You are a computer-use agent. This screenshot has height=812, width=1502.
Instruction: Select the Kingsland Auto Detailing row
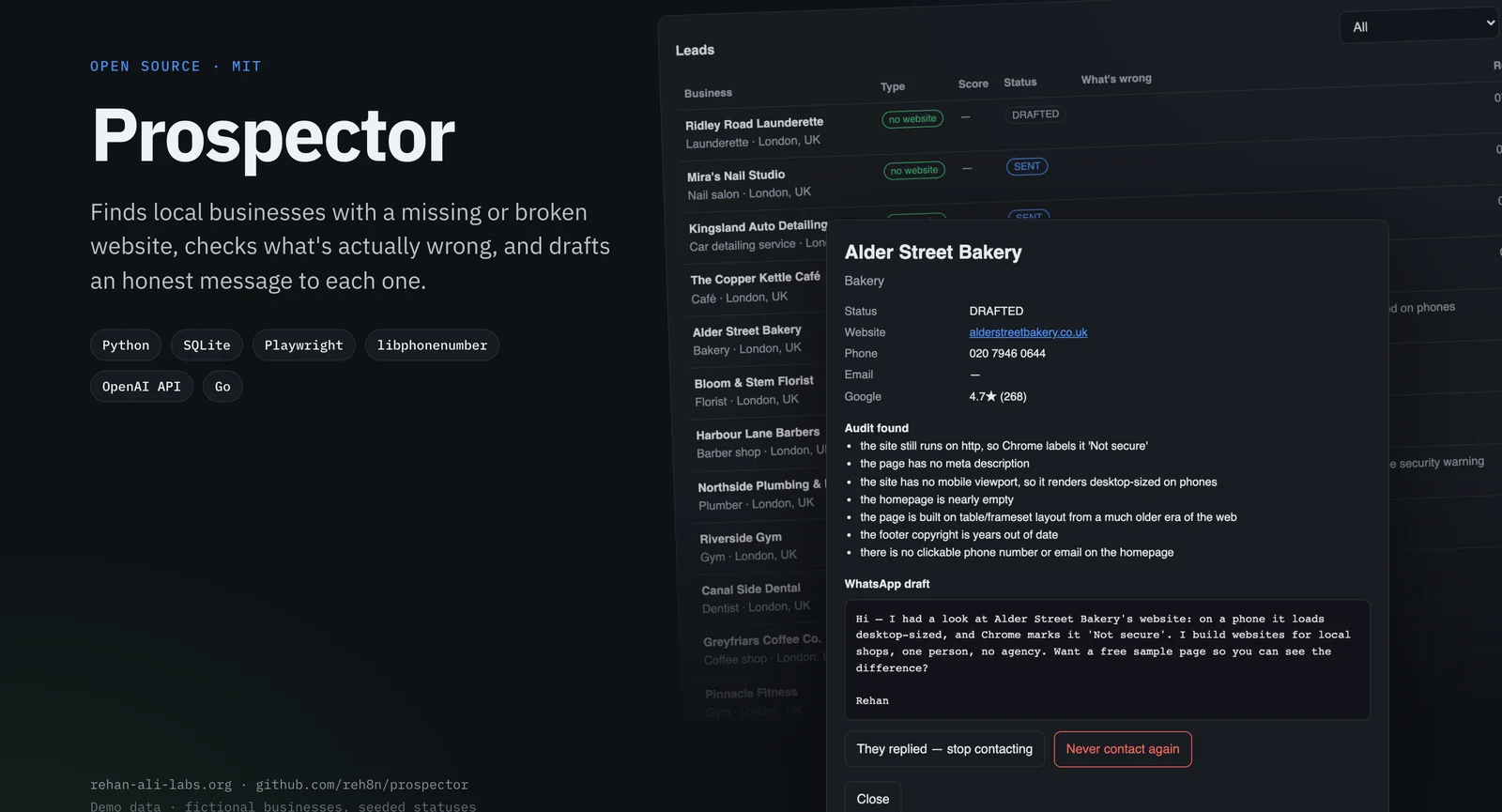pyautogui.click(x=757, y=236)
